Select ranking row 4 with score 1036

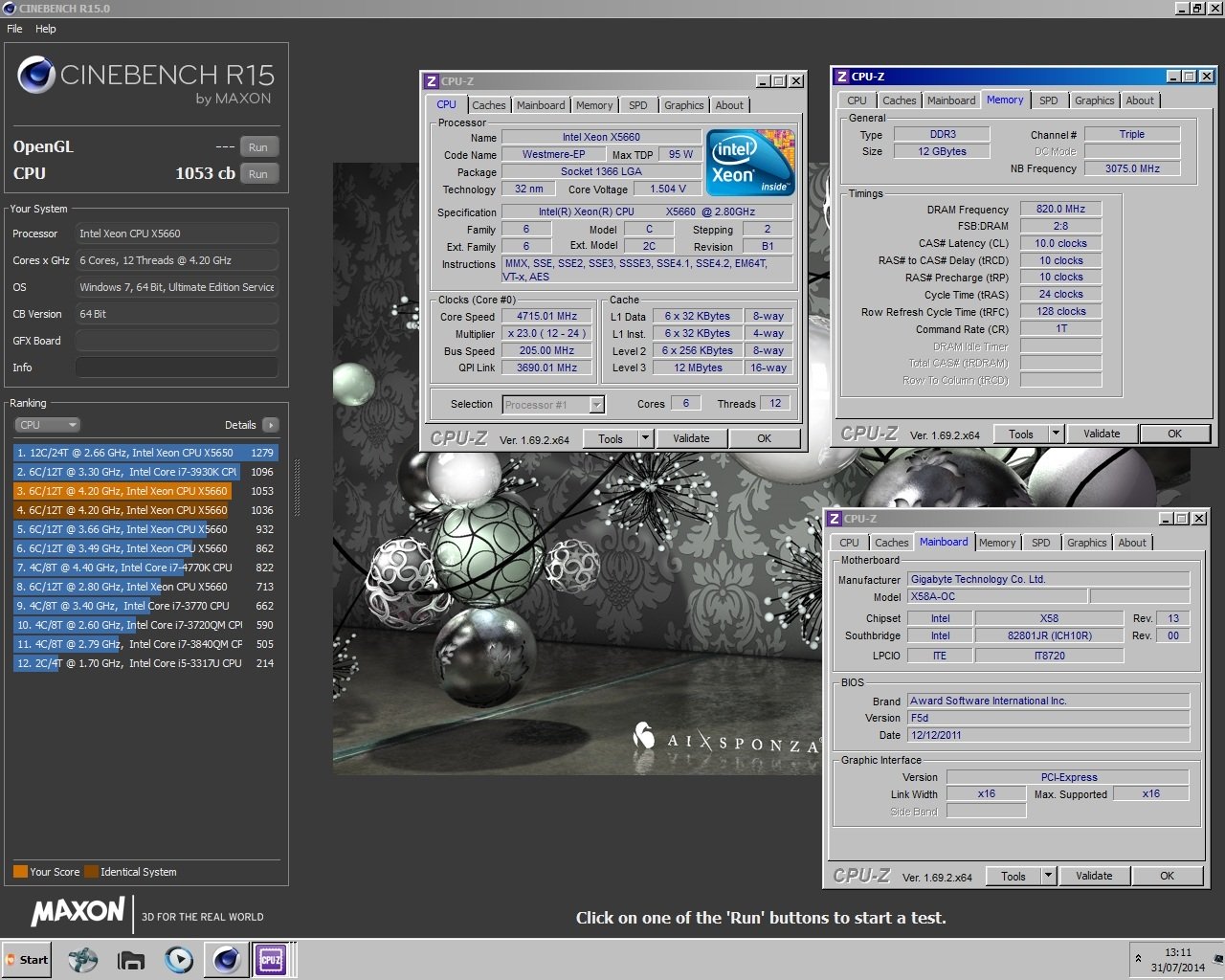pyautogui.click(x=145, y=510)
